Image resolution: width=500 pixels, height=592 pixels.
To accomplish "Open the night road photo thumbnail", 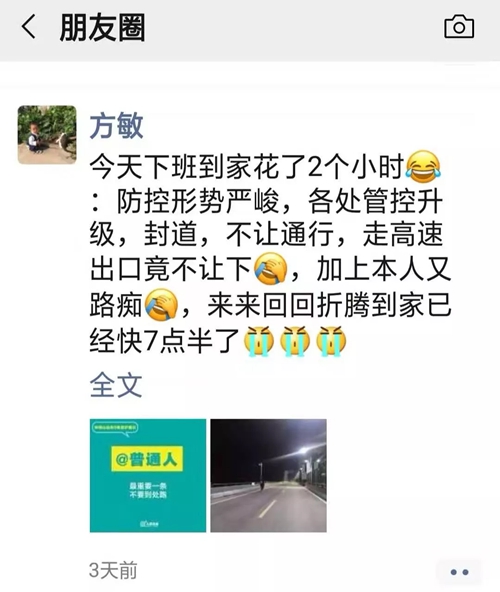I will click(x=269, y=475).
